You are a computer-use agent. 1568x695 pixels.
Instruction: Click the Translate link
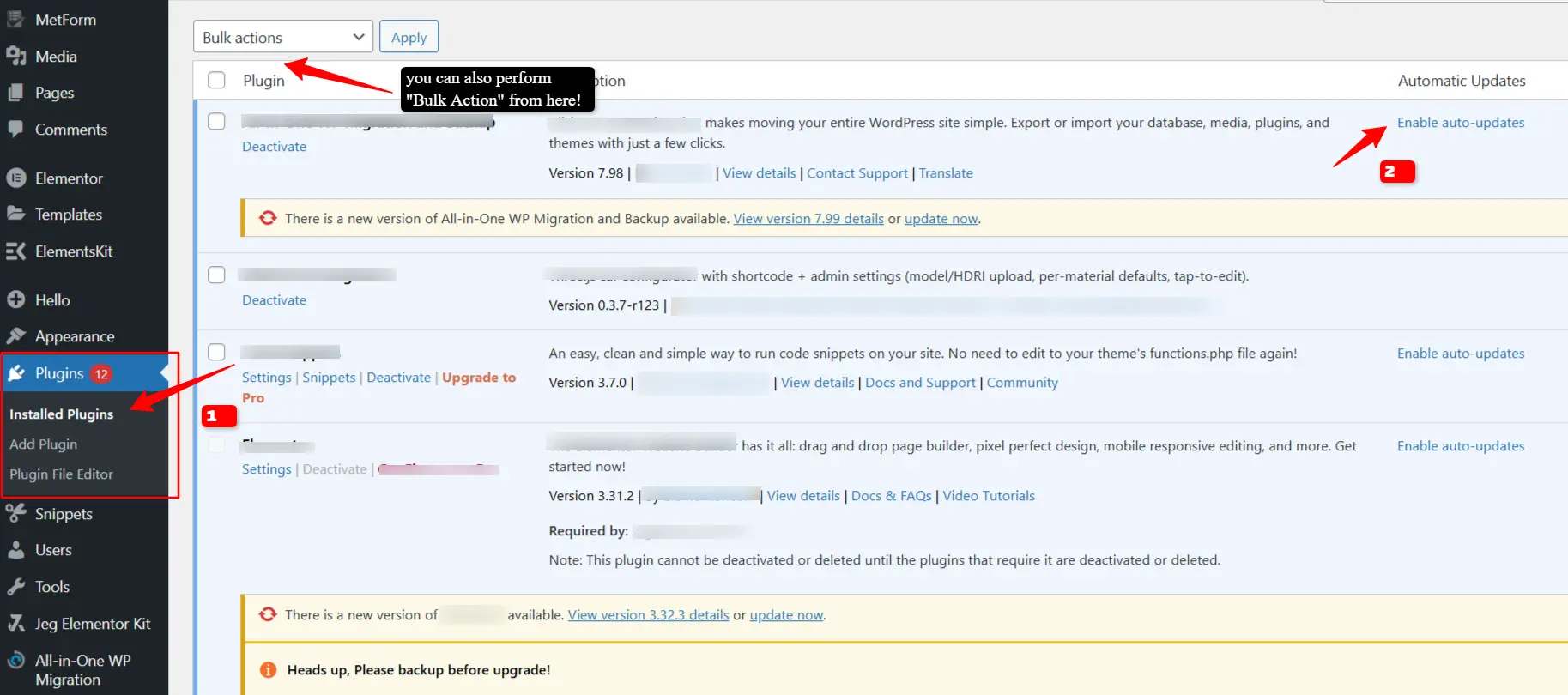tap(946, 173)
